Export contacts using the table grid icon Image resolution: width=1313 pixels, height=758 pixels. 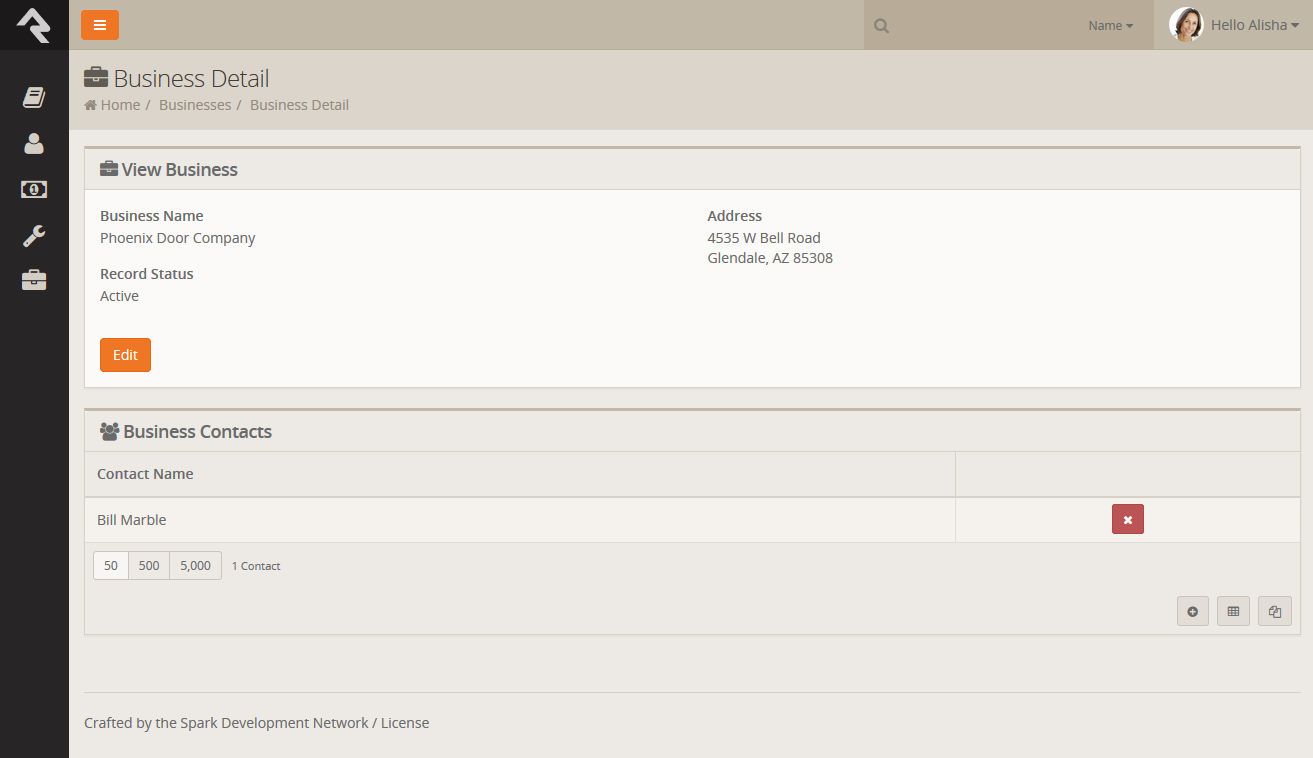point(1233,611)
